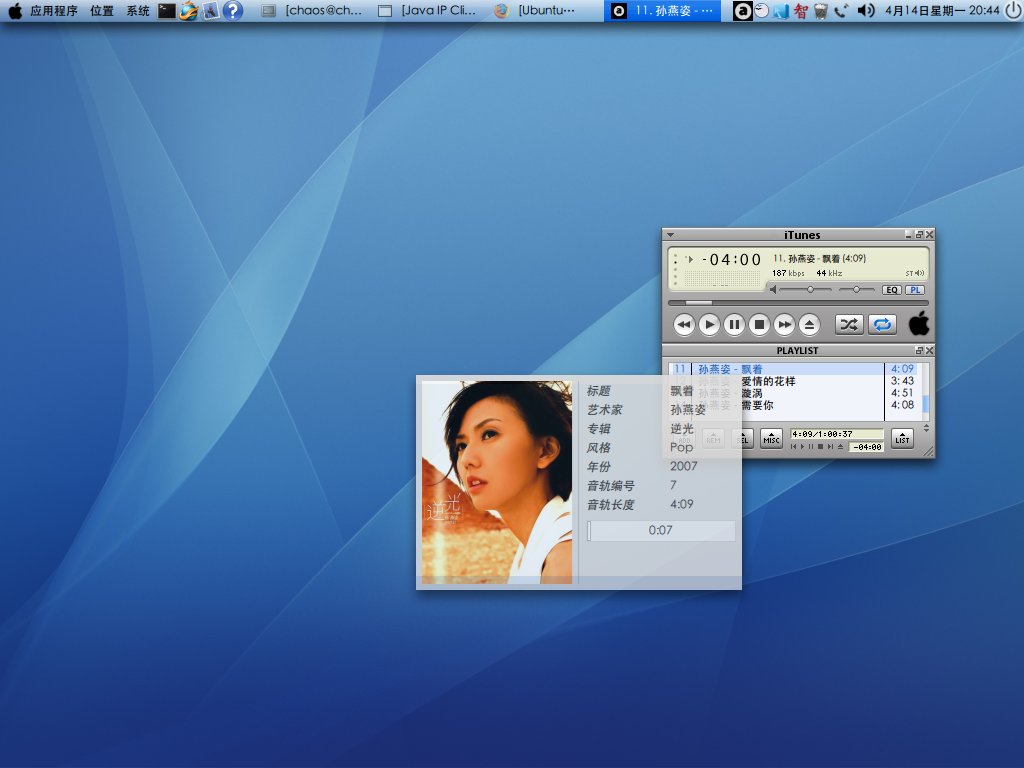Open the 应用程序 menu
The width and height of the screenshot is (1024, 768).
[x=54, y=10]
